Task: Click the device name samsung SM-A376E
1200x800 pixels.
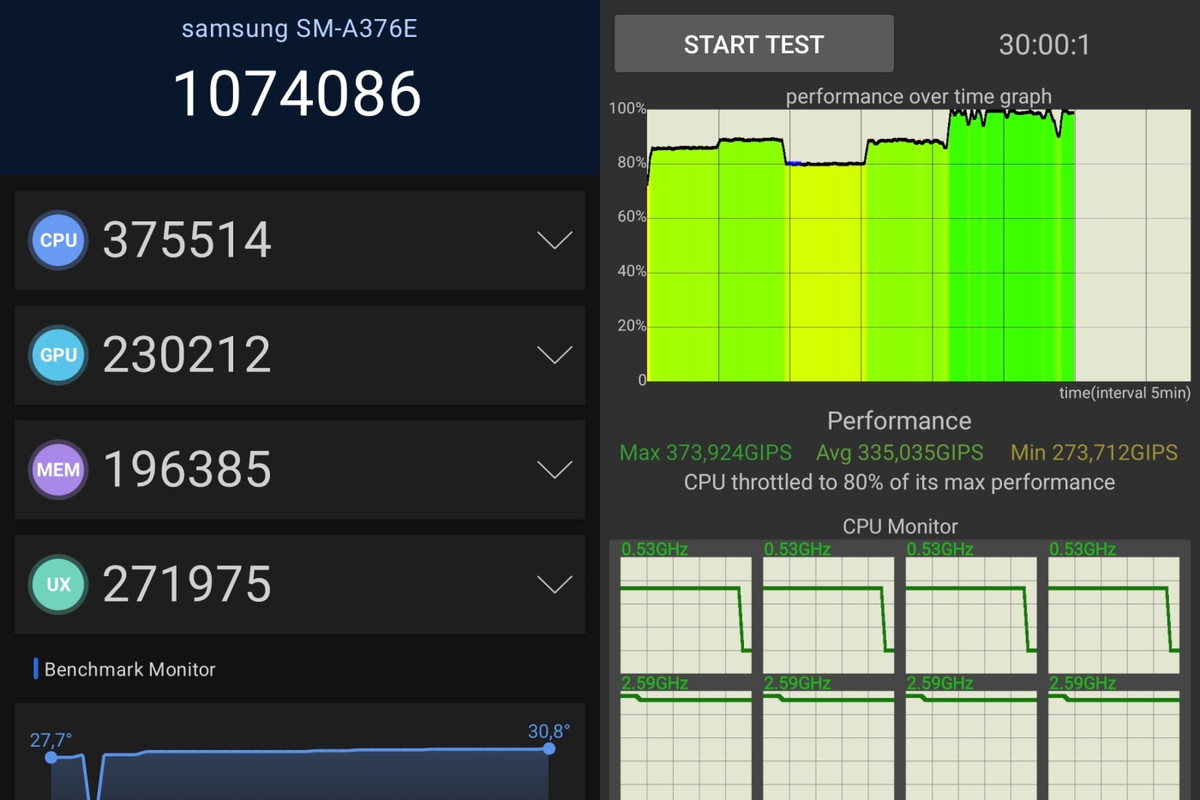Action: 299,28
